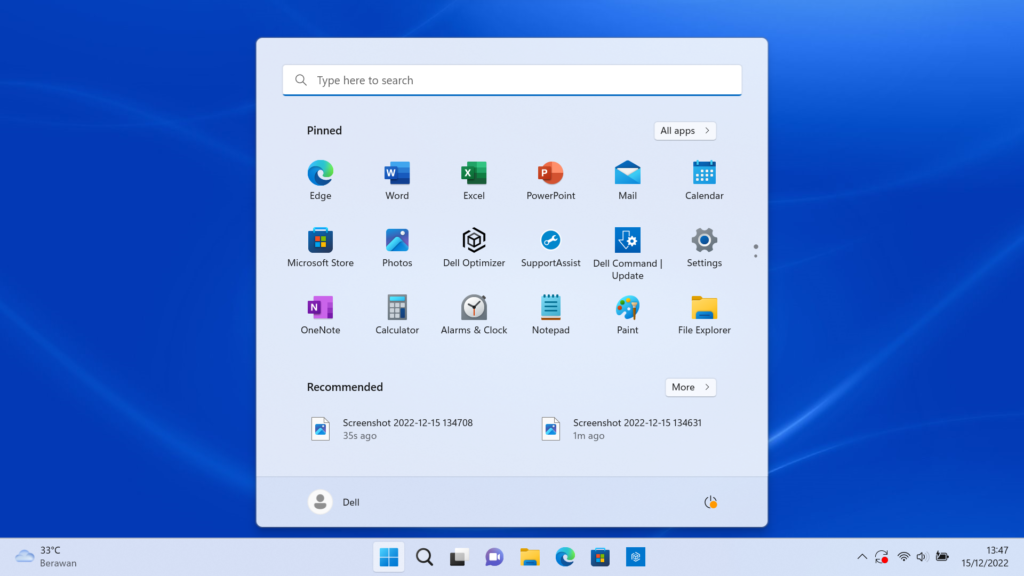
Task: Open Task View on taskbar
Action: point(459,557)
